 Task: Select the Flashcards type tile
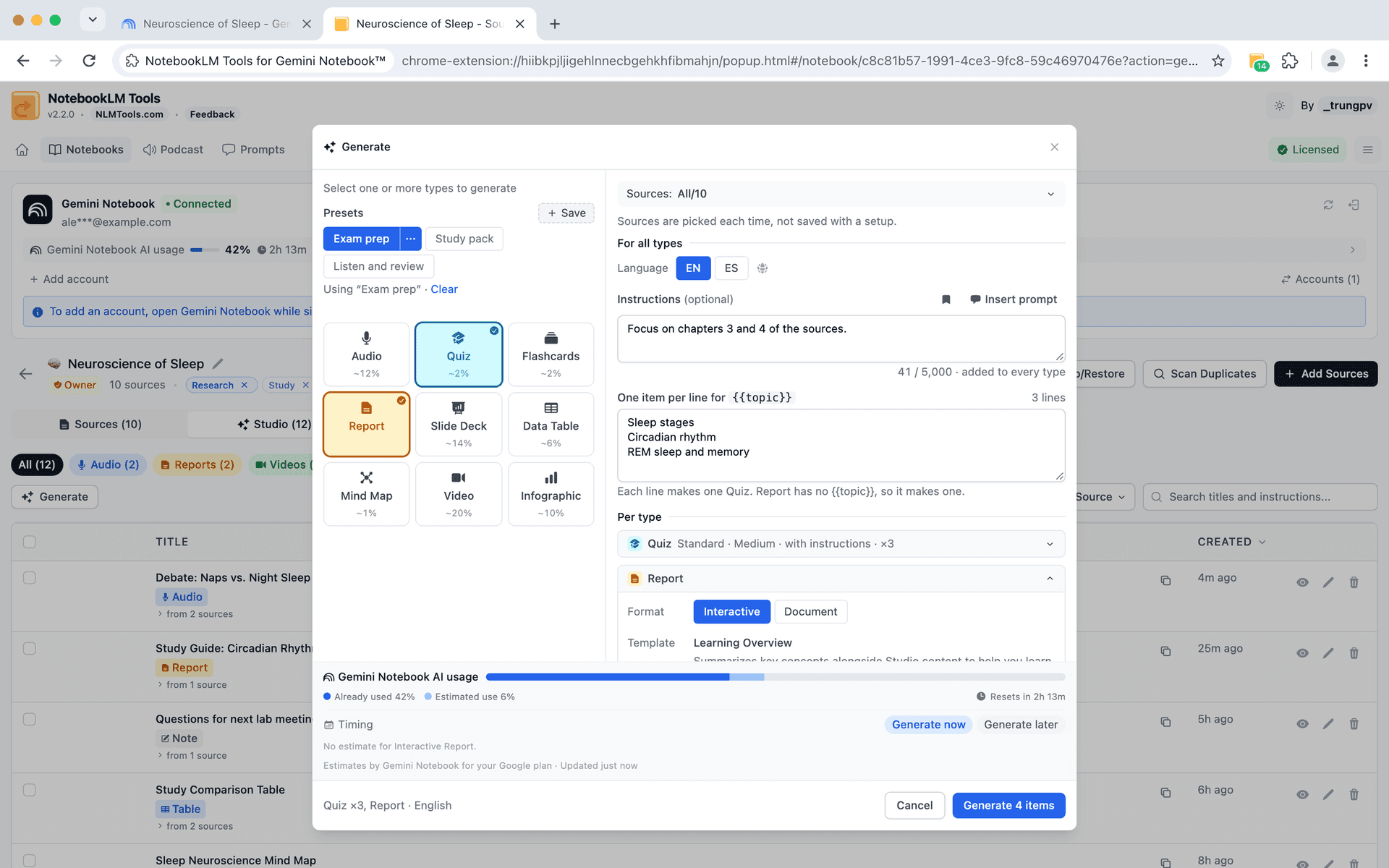click(551, 354)
